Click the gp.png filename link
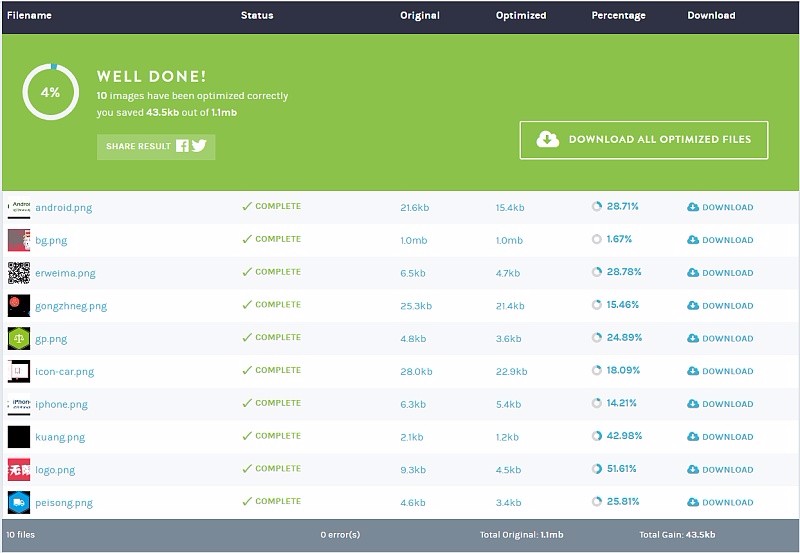The height and width of the screenshot is (553, 800). coord(51,339)
